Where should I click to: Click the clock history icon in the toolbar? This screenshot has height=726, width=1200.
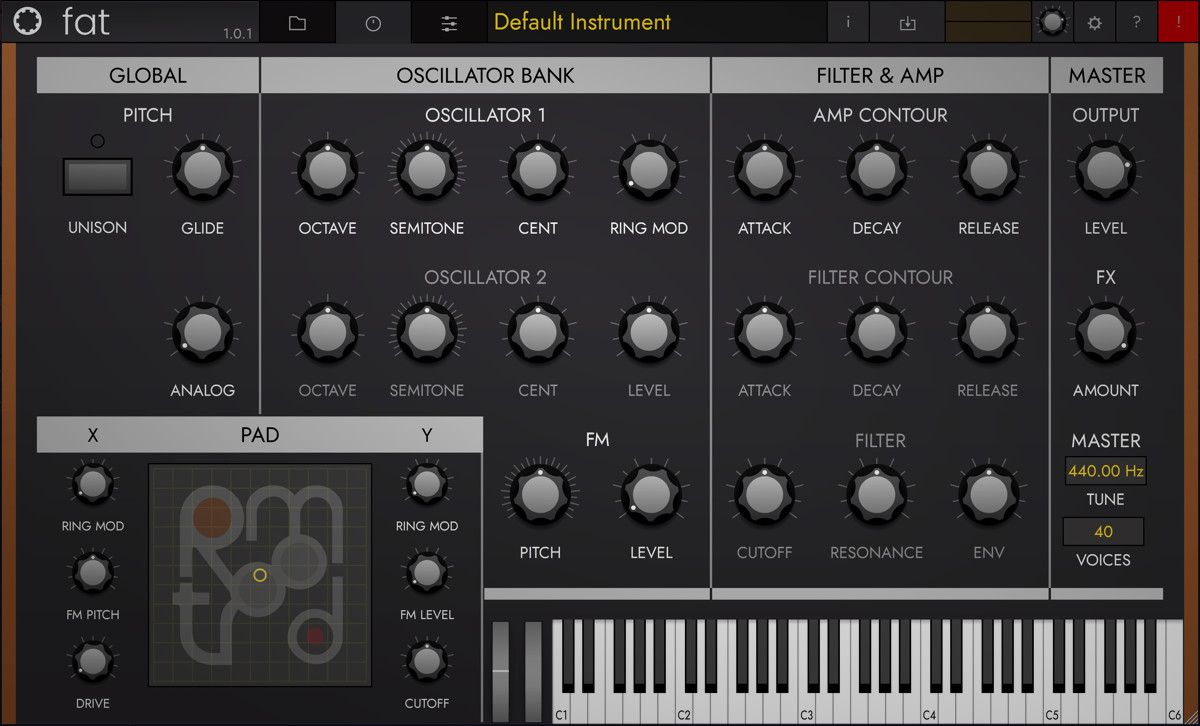pos(372,21)
